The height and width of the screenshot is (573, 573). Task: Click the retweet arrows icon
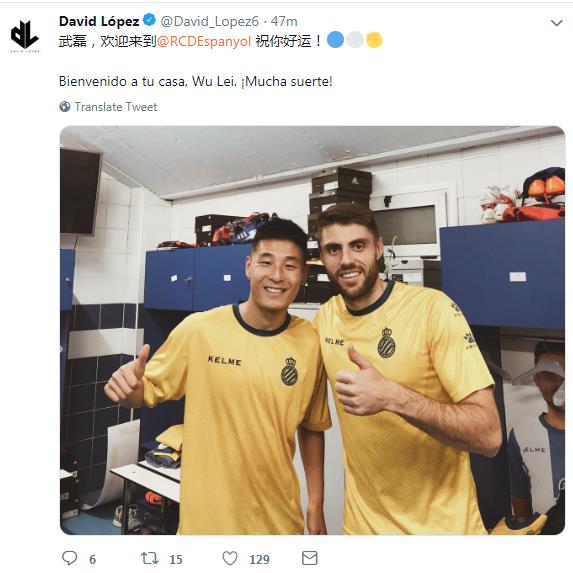click(x=150, y=558)
